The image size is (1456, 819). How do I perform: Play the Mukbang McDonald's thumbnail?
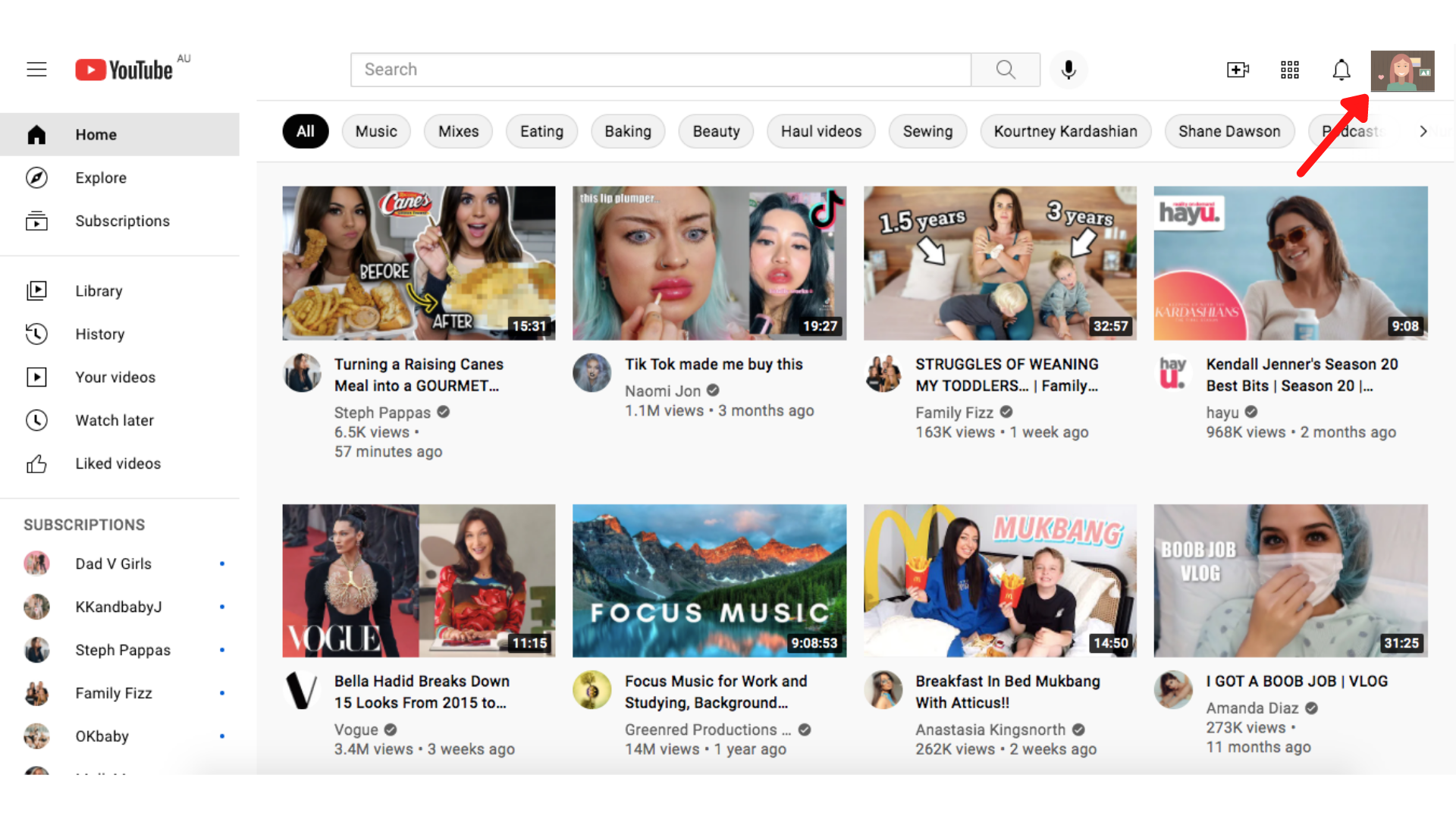pyautogui.click(x=999, y=581)
